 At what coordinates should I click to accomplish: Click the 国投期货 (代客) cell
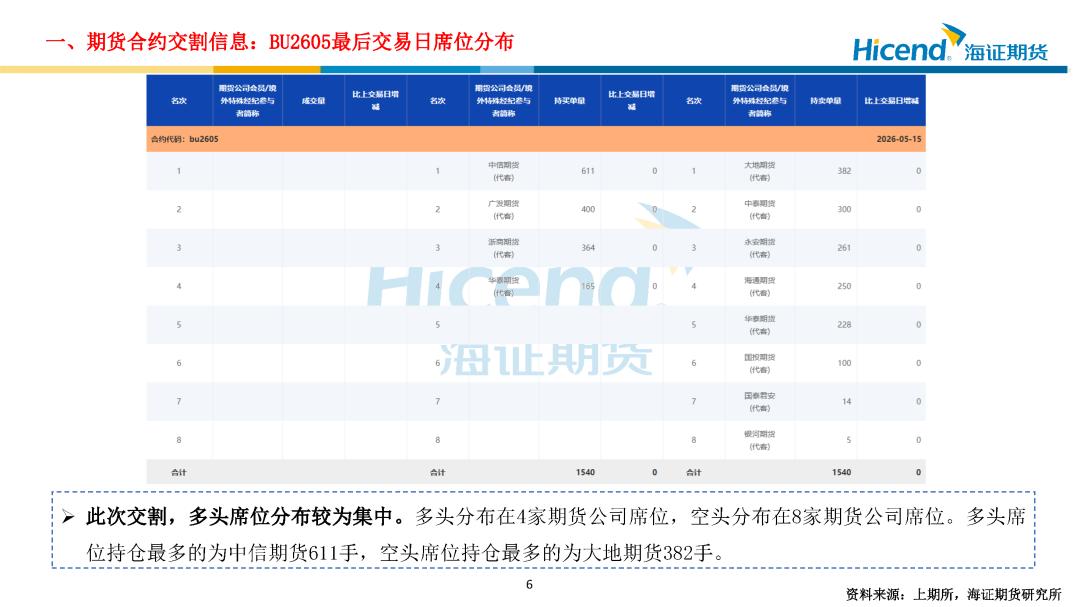pyautogui.click(x=760, y=364)
